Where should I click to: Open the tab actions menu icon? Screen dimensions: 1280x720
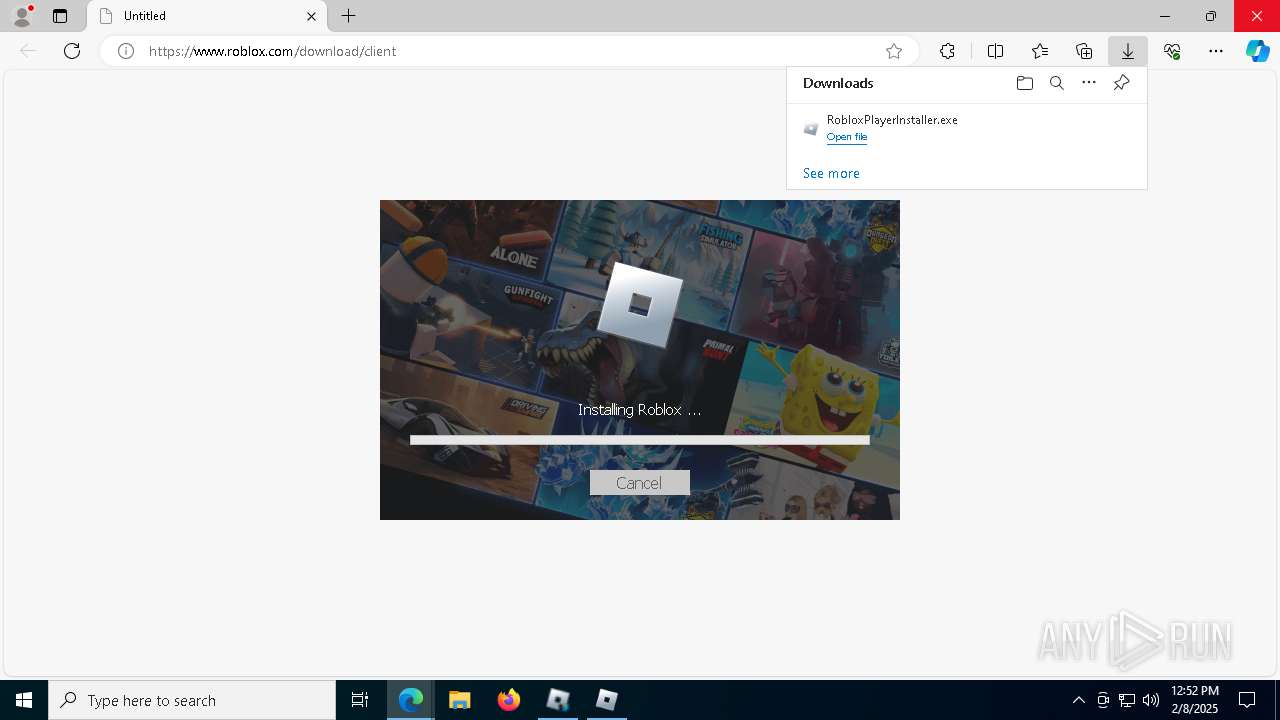pos(60,16)
